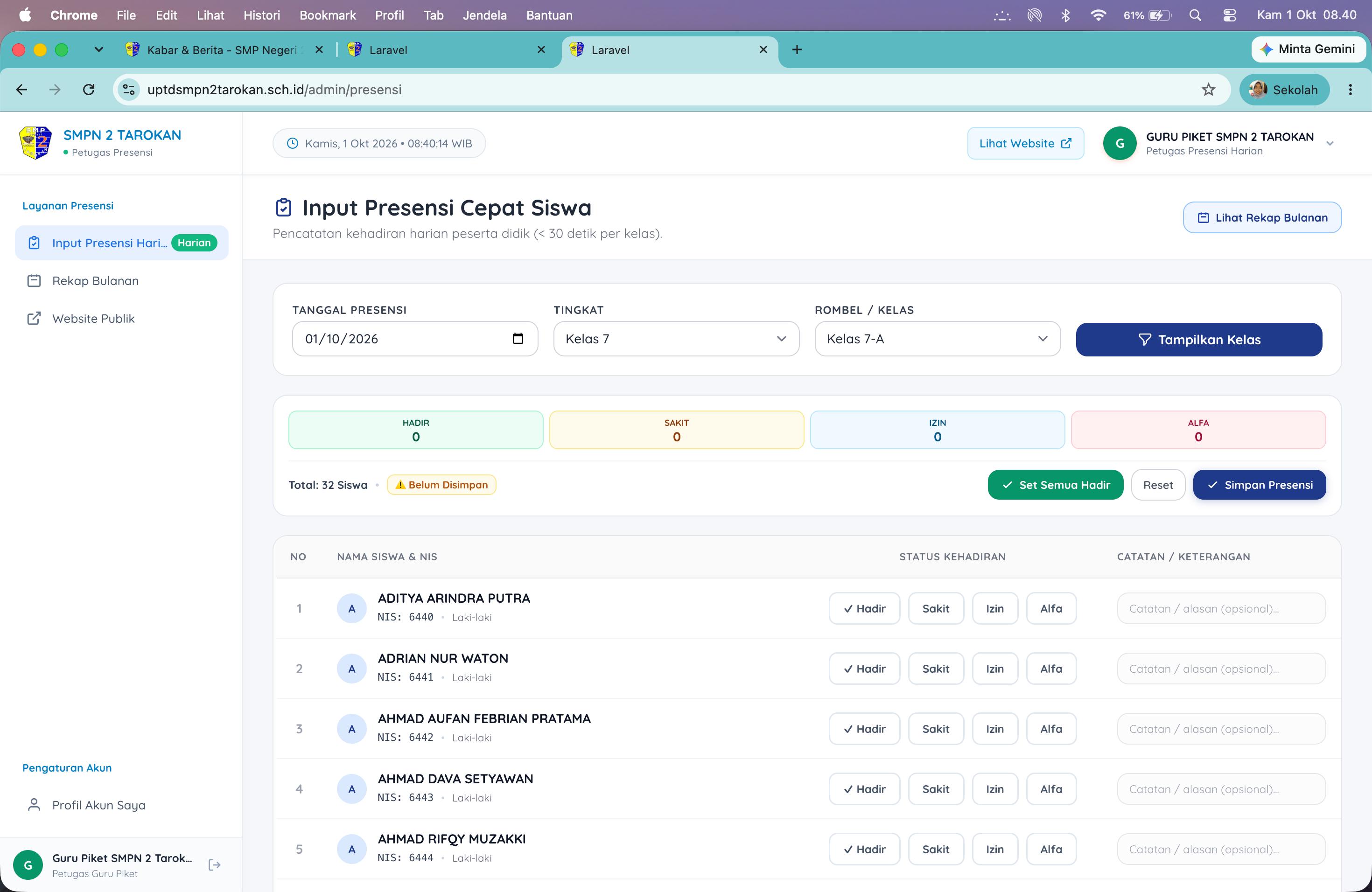Open the Histori menu in menu bar
Viewport: 1372px width, 892px height.
[x=261, y=15]
